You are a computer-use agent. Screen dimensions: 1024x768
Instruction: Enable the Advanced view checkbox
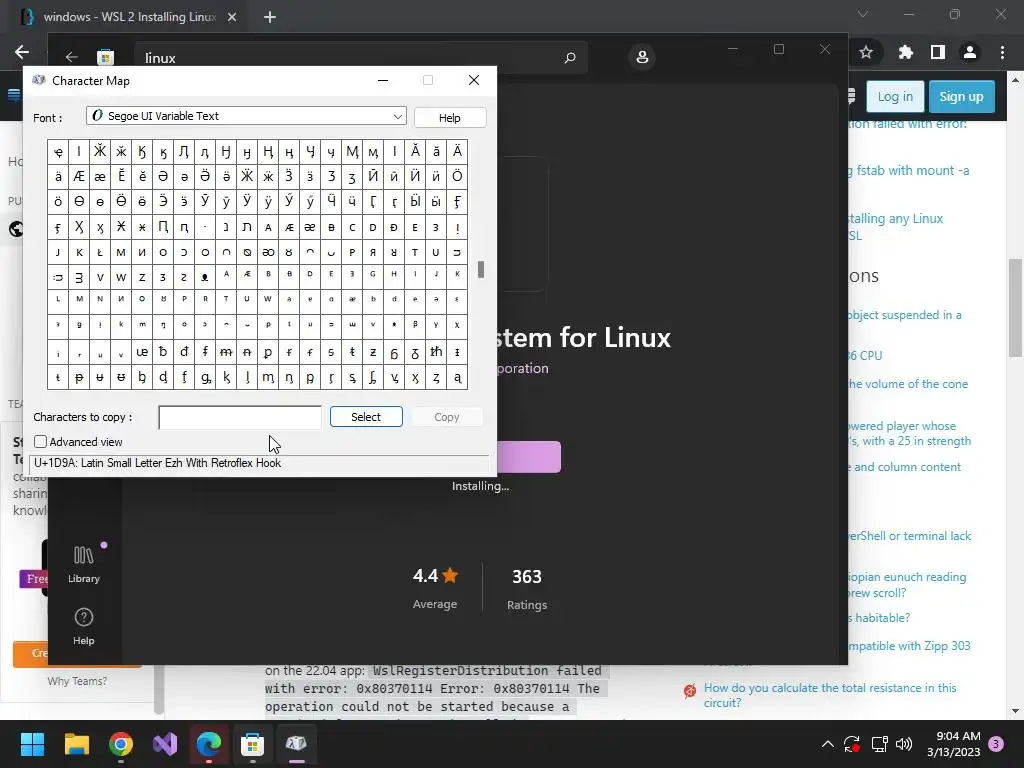40,442
